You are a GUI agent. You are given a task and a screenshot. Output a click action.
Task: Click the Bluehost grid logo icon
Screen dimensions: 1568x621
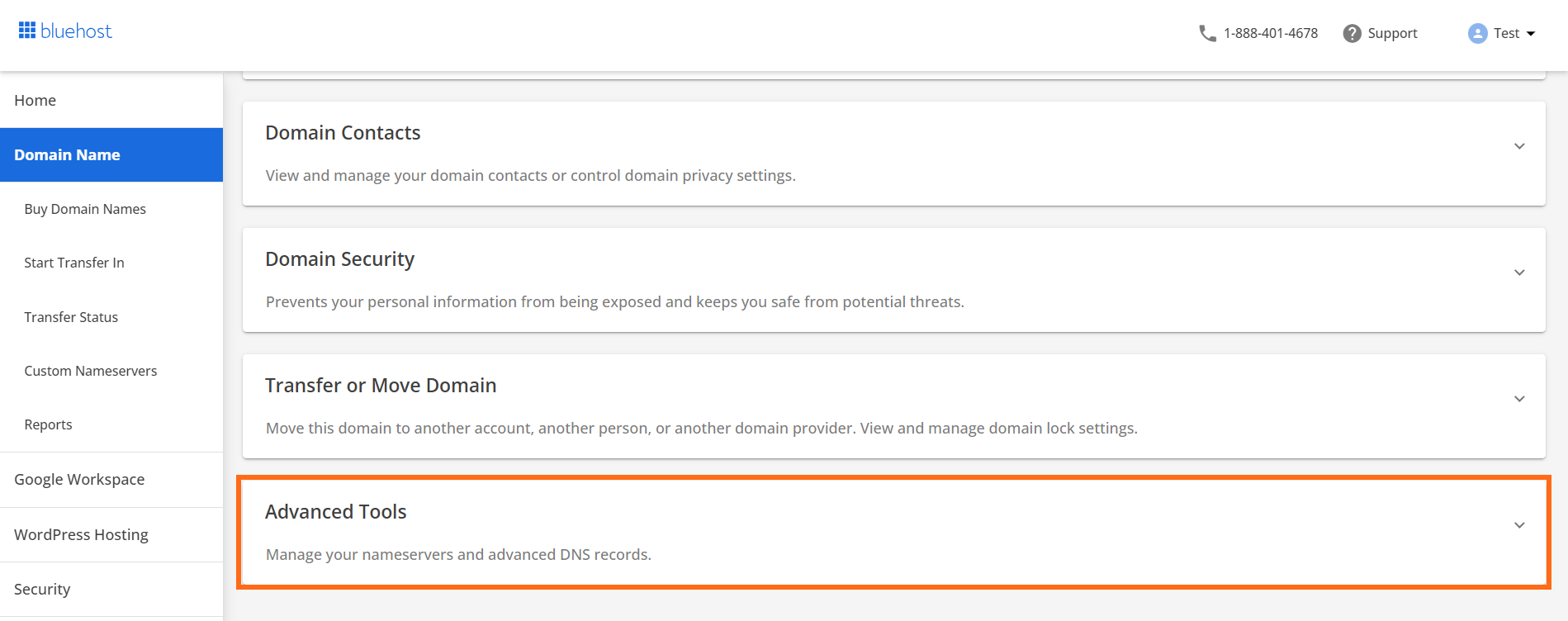pyautogui.click(x=27, y=31)
